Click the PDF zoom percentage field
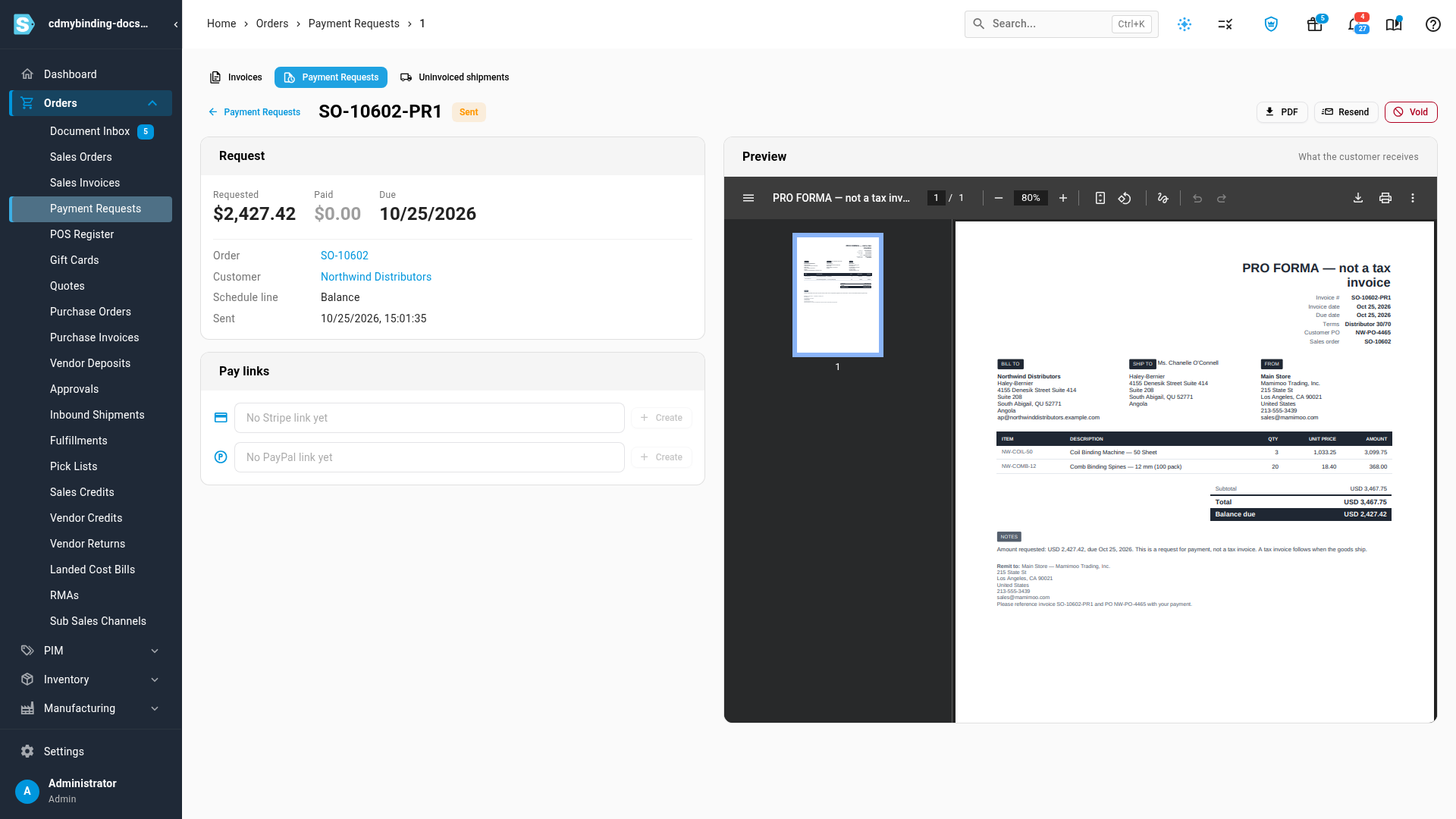 coord(1031,198)
